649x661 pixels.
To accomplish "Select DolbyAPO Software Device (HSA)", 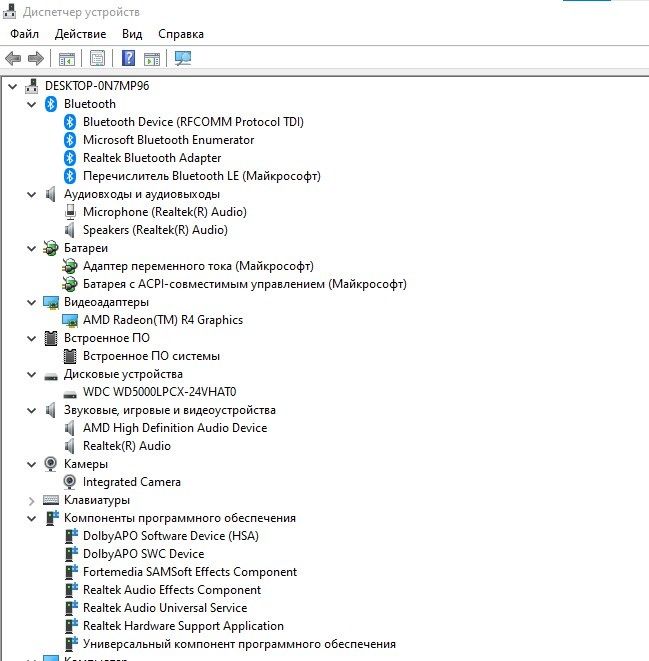I will 171,536.
